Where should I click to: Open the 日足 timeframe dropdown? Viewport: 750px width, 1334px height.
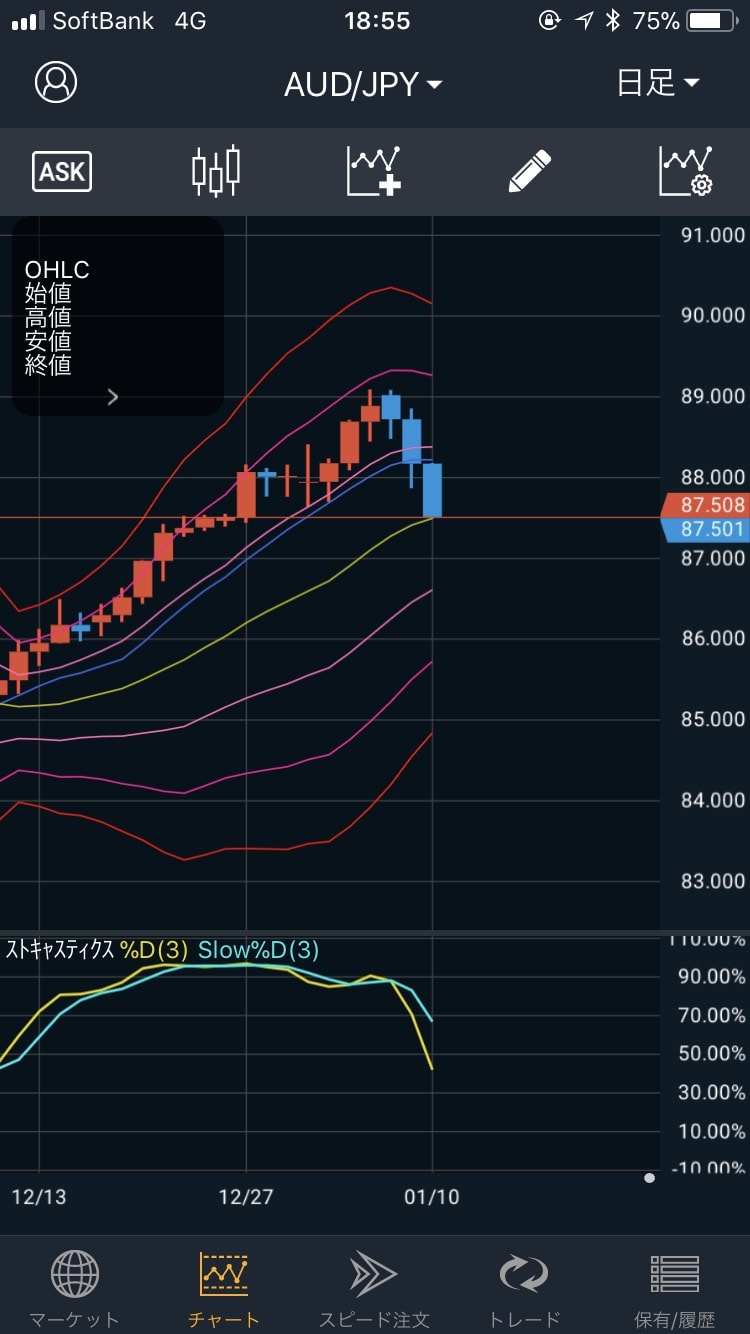(x=658, y=83)
